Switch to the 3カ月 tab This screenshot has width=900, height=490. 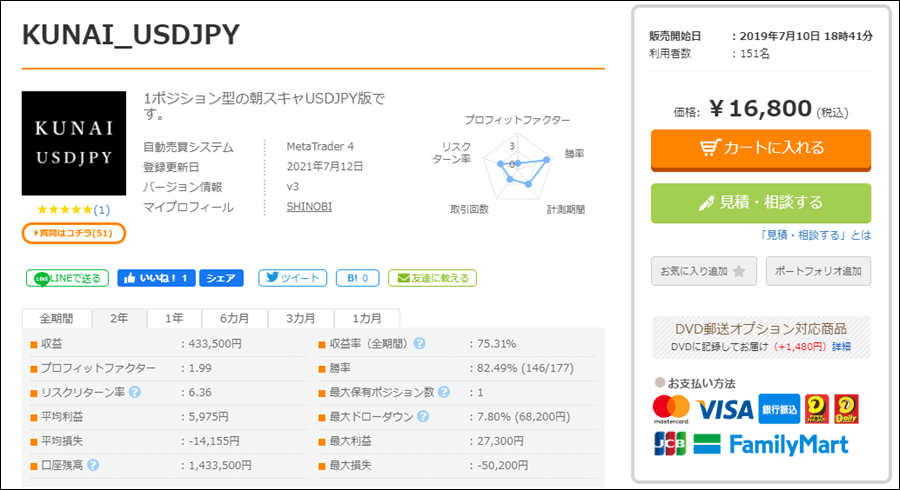pyautogui.click(x=301, y=318)
